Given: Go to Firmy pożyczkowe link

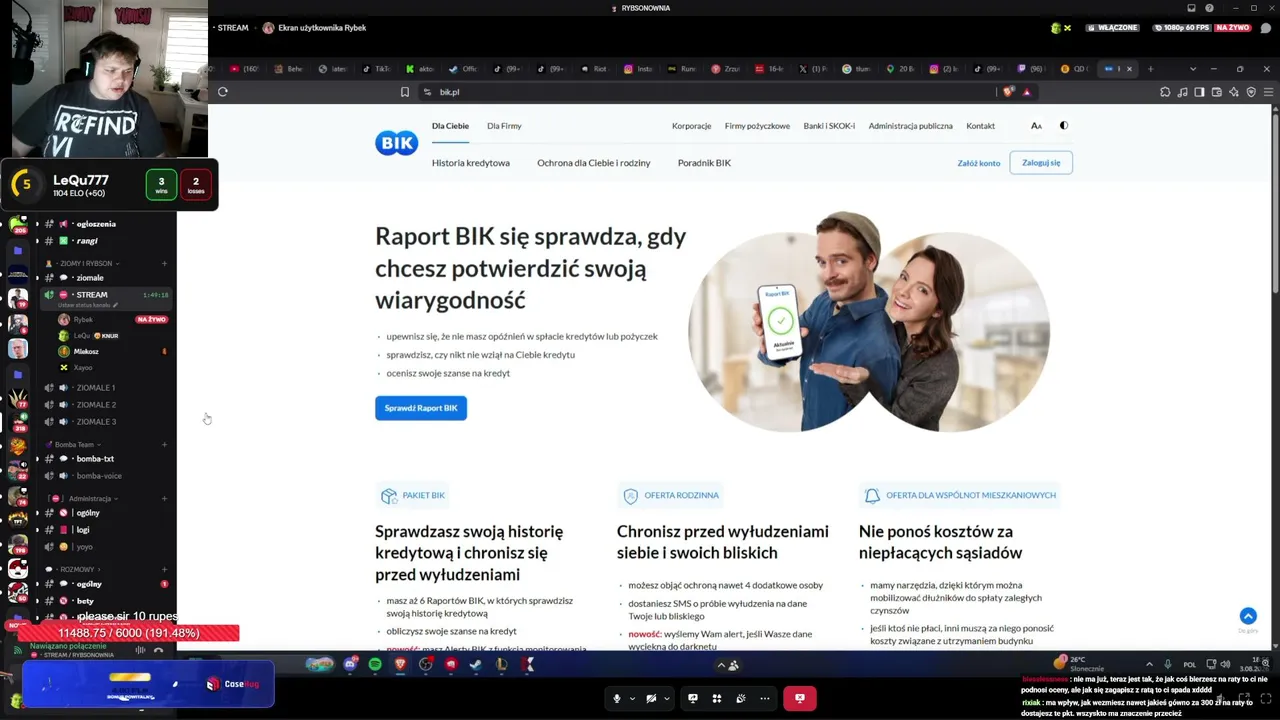Looking at the screenshot, I should 757,126.
